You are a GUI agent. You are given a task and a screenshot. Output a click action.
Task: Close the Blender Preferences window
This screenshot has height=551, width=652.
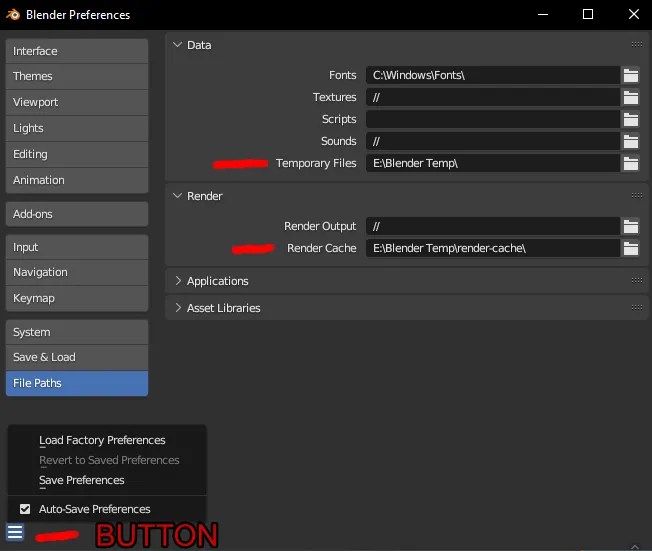pyautogui.click(x=634, y=15)
